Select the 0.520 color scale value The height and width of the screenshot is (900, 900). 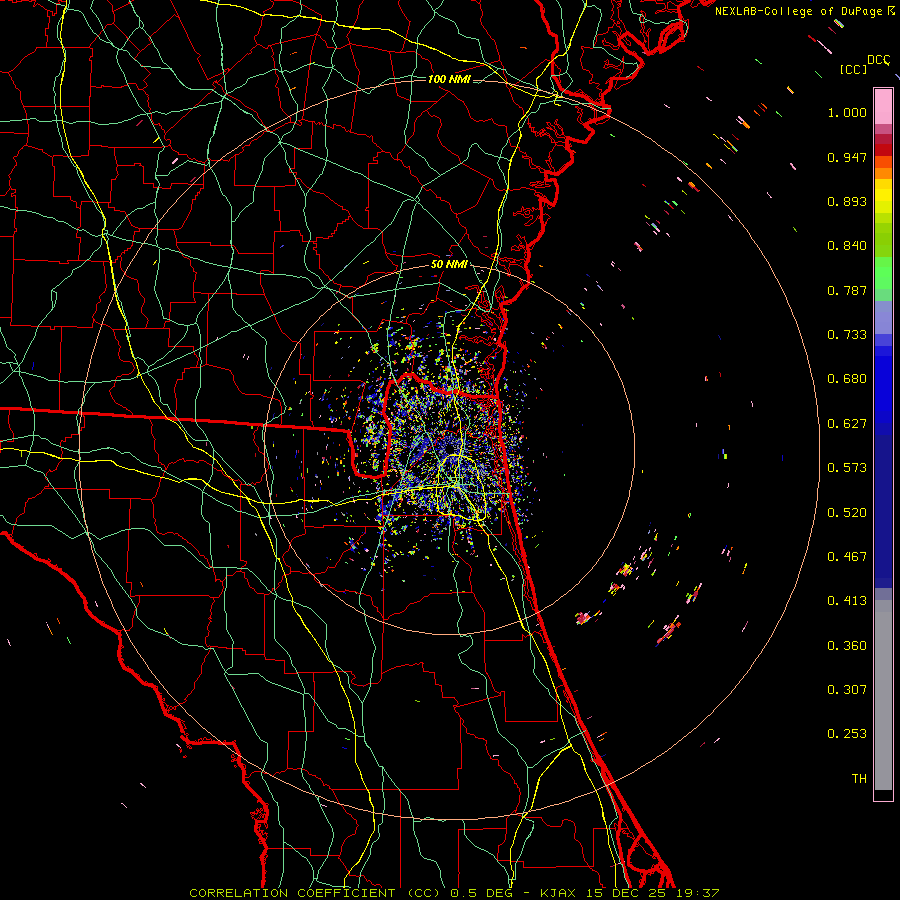click(847, 513)
